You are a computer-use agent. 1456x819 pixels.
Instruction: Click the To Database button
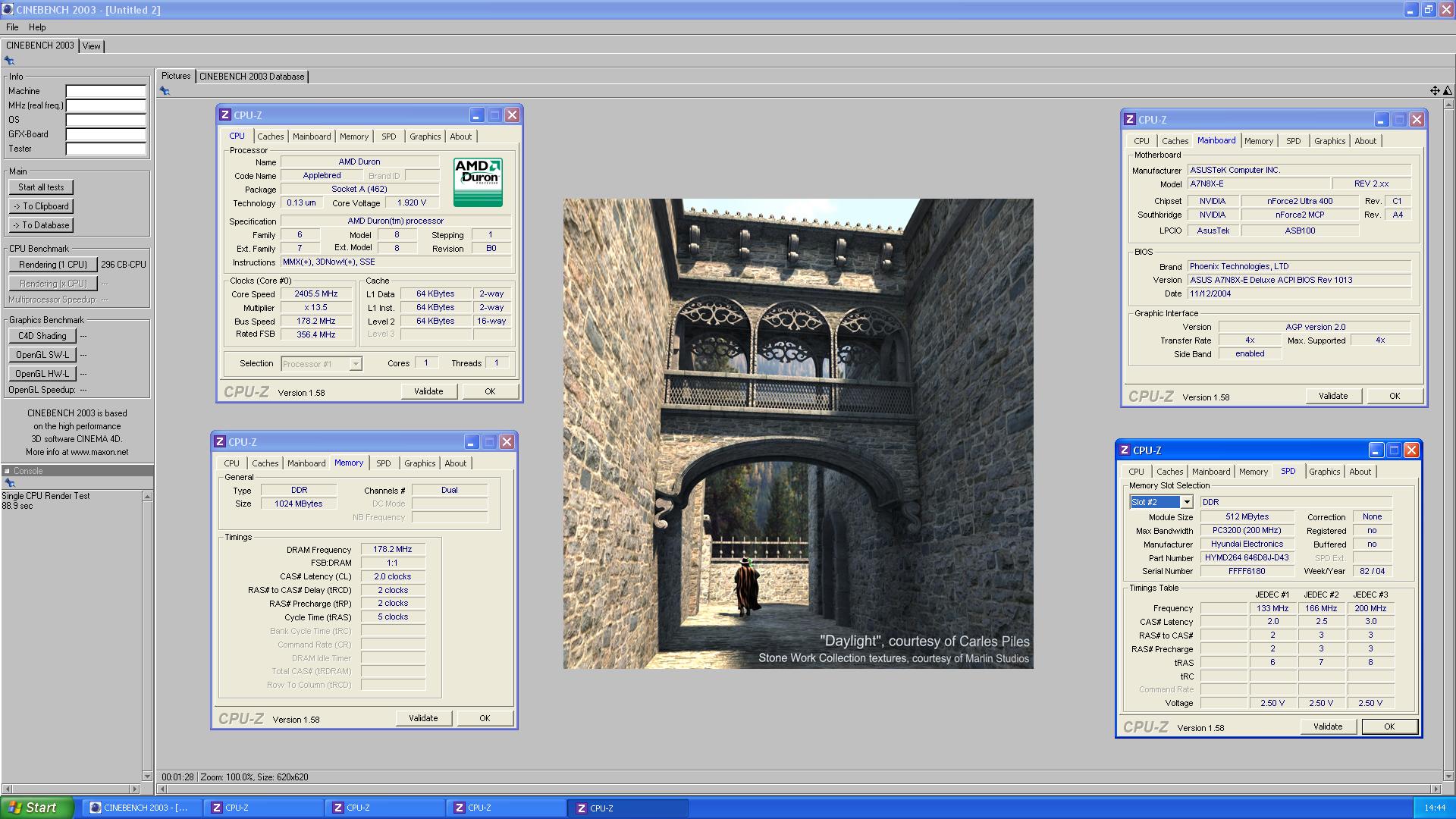(41, 225)
